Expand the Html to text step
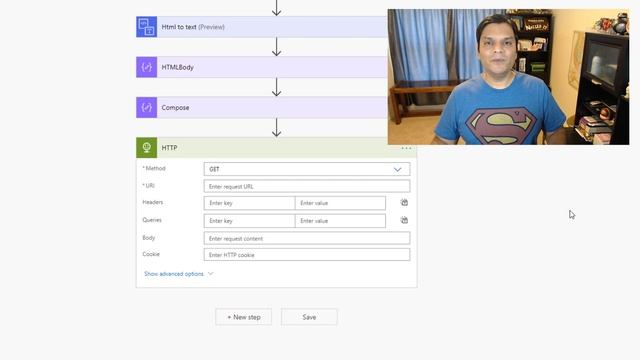 [x=262, y=27]
